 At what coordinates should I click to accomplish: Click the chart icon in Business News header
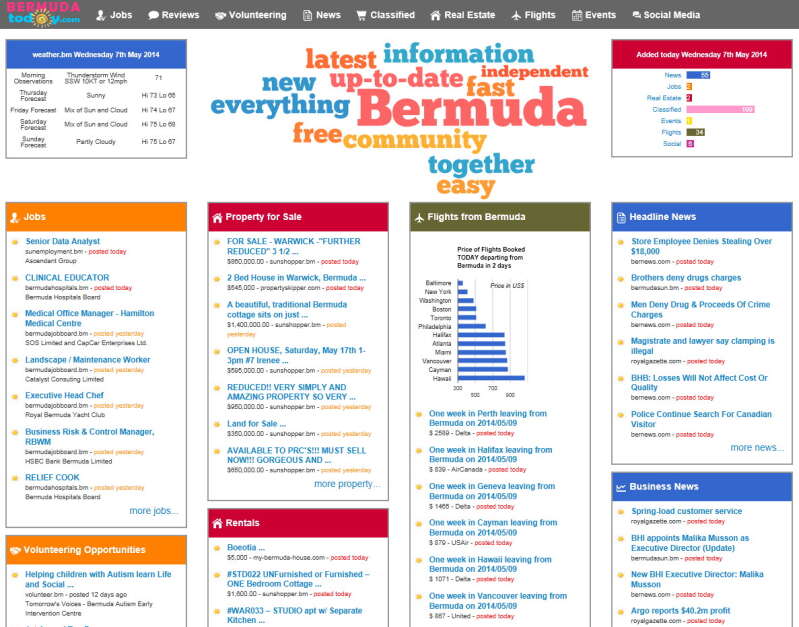point(621,487)
